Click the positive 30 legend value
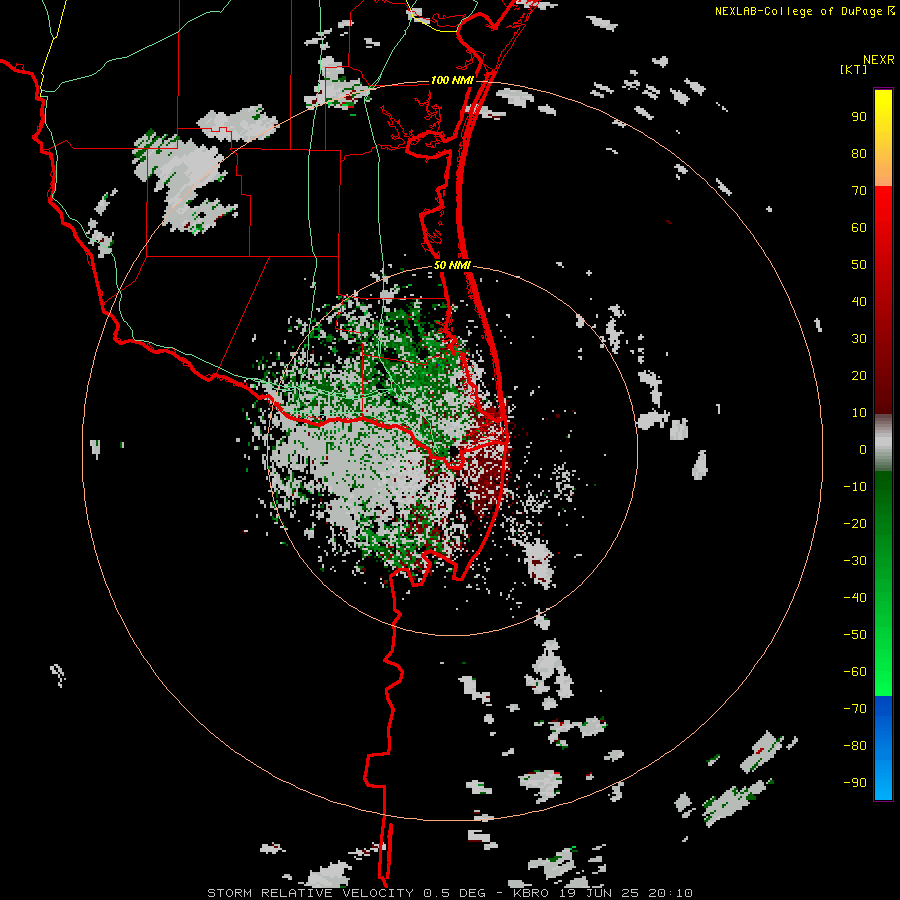This screenshot has width=900, height=900. pyautogui.click(x=859, y=339)
